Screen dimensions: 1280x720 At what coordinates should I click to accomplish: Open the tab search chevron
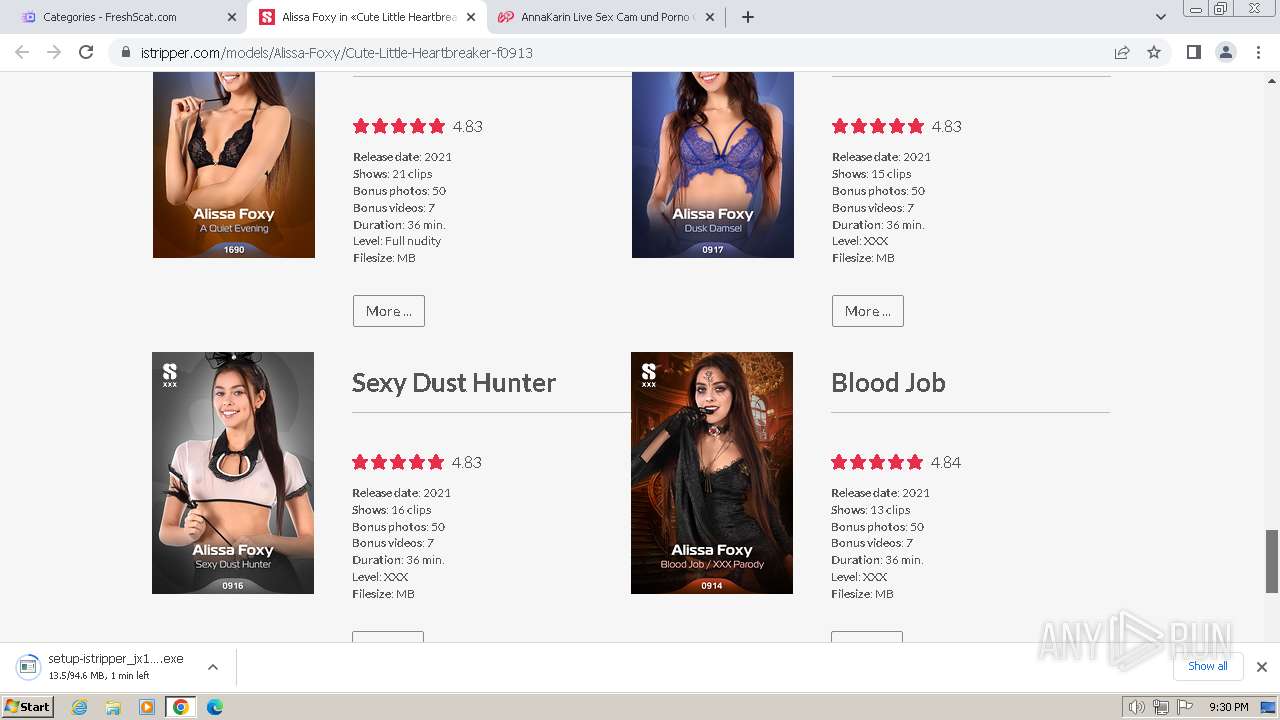click(1160, 17)
